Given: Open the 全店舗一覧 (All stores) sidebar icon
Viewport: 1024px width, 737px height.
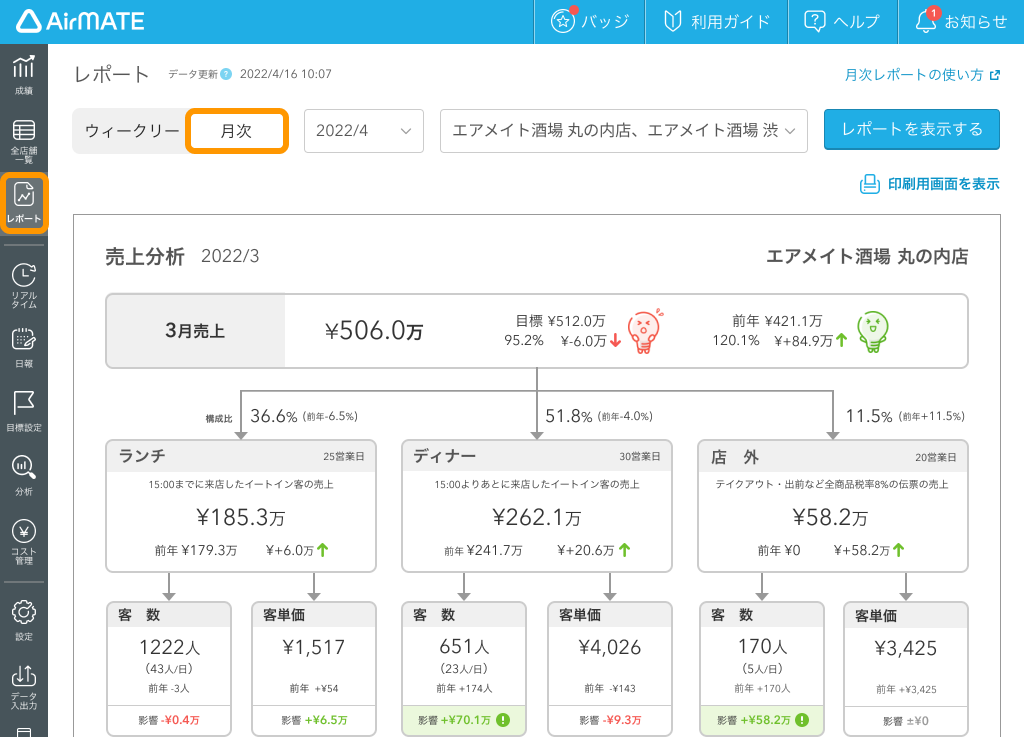Looking at the screenshot, I should 22,138.
